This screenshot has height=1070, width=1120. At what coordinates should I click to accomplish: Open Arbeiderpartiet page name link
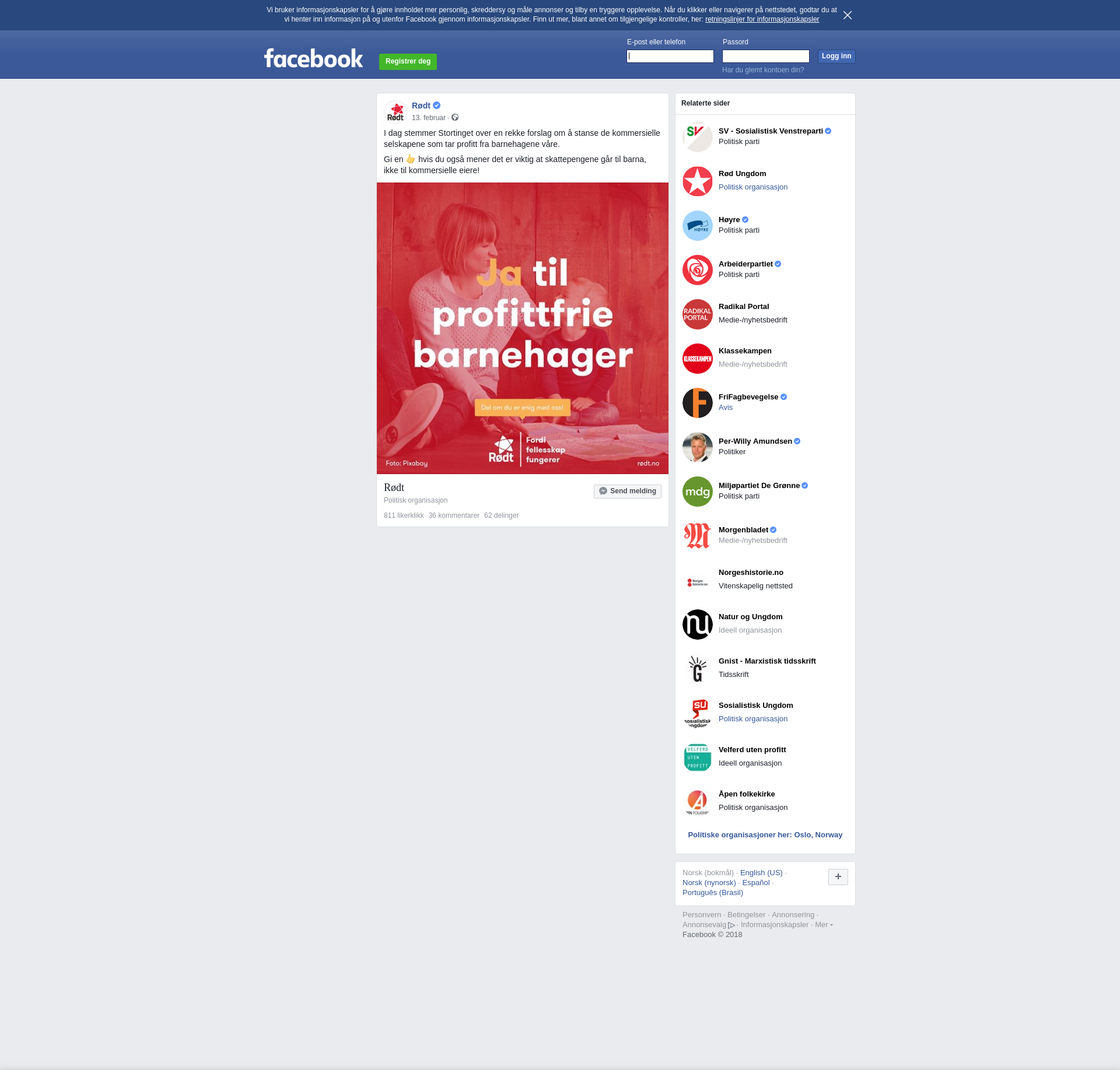[745, 264]
